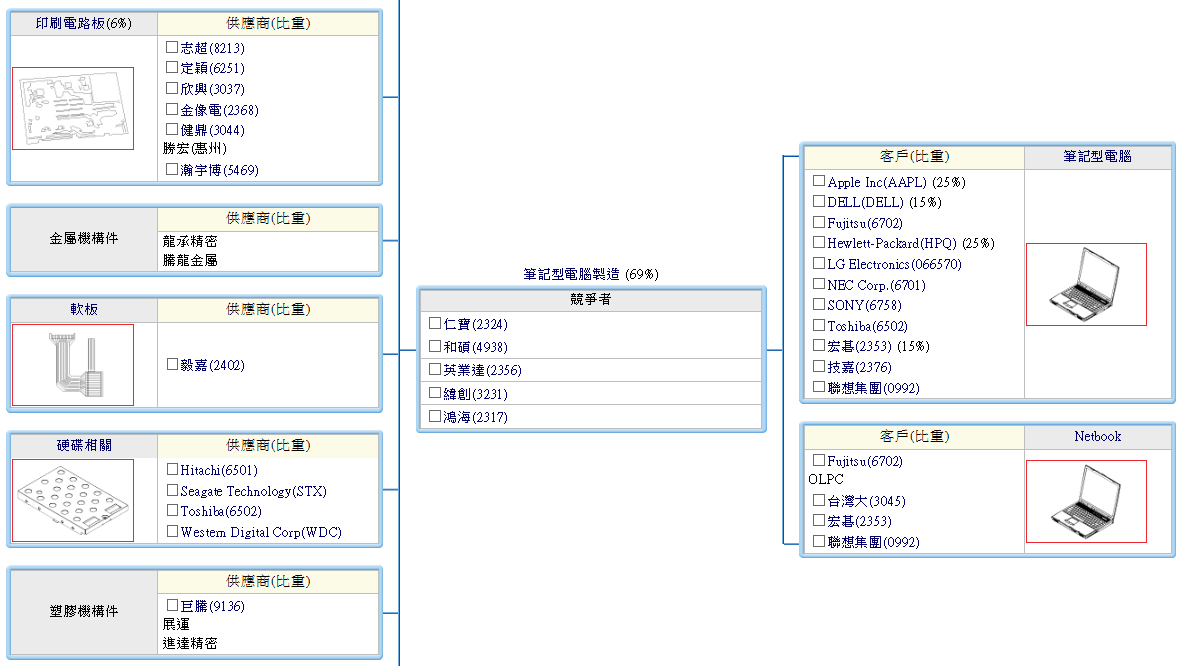Tick the Apple Inc(AAPL) customer checkbox
The height and width of the screenshot is (666, 1184).
[x=819, y=181]
